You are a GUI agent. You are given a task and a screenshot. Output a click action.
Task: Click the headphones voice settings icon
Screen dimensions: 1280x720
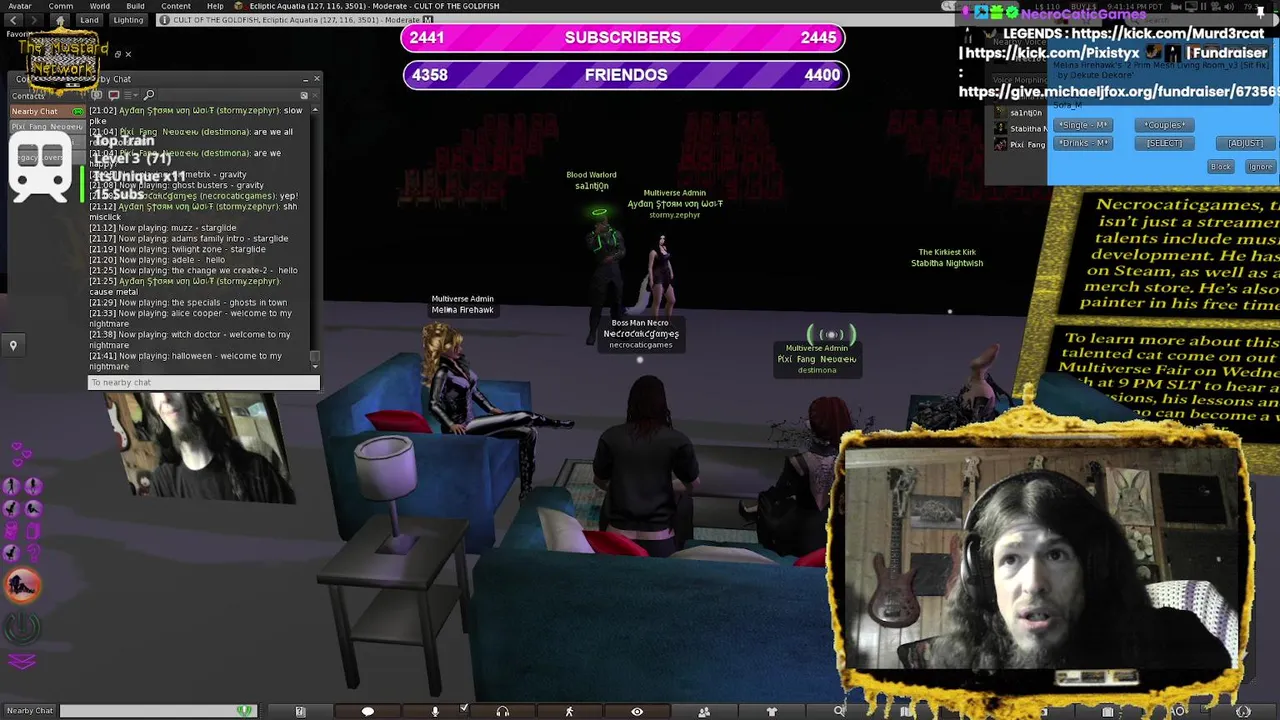(x=502, y=711)
